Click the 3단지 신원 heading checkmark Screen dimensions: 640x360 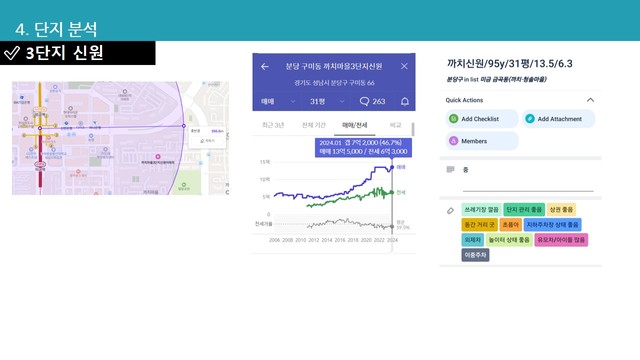pyautogui.click(x=11, y=53)
